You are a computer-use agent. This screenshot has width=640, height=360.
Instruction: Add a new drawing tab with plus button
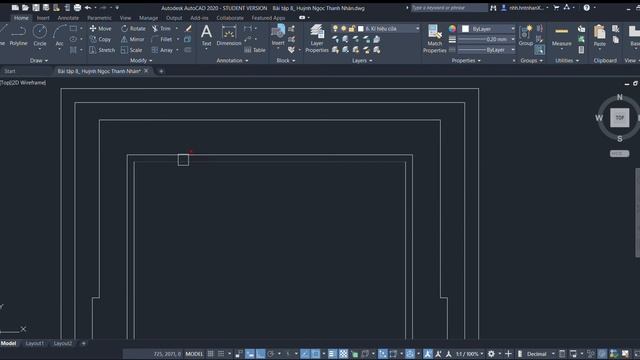point(161,71)
